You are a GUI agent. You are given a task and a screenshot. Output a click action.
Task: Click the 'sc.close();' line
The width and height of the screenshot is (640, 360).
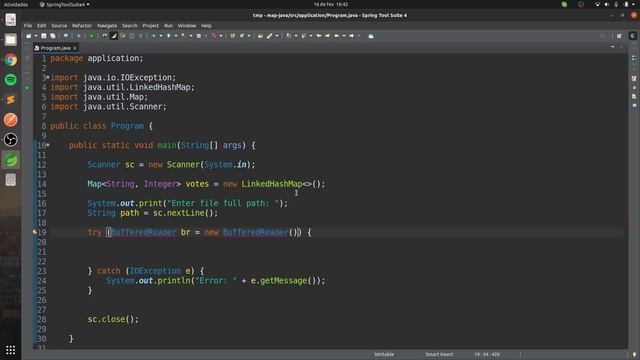(113, 319)
